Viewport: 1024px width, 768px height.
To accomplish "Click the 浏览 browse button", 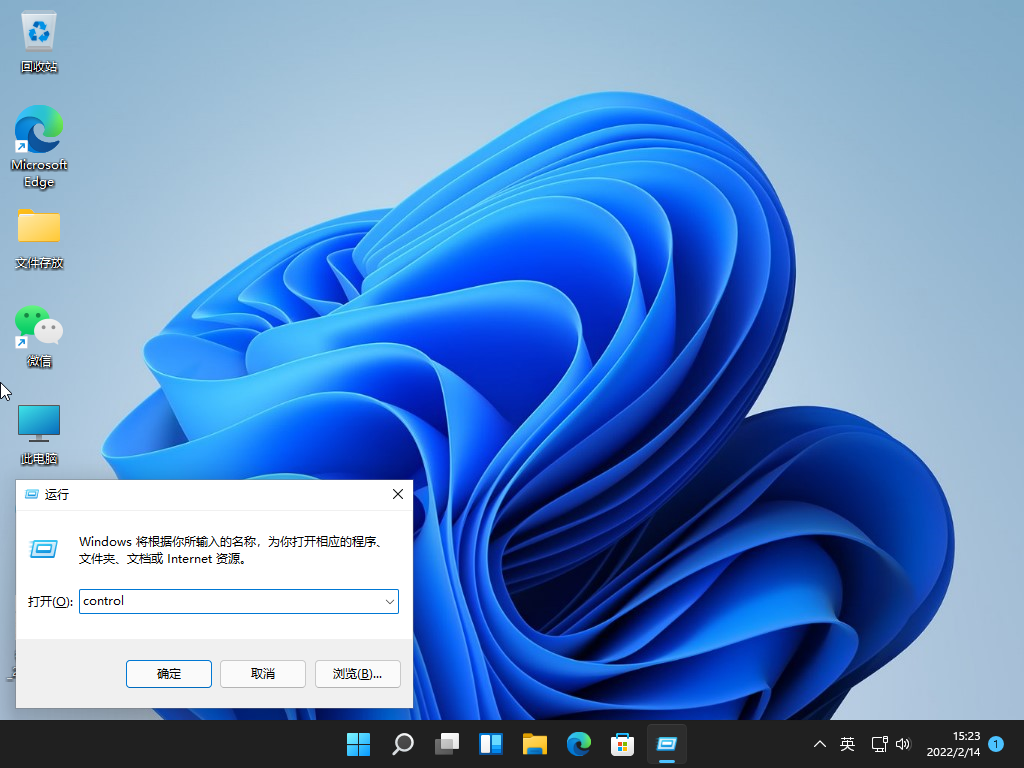I will 357,673.
